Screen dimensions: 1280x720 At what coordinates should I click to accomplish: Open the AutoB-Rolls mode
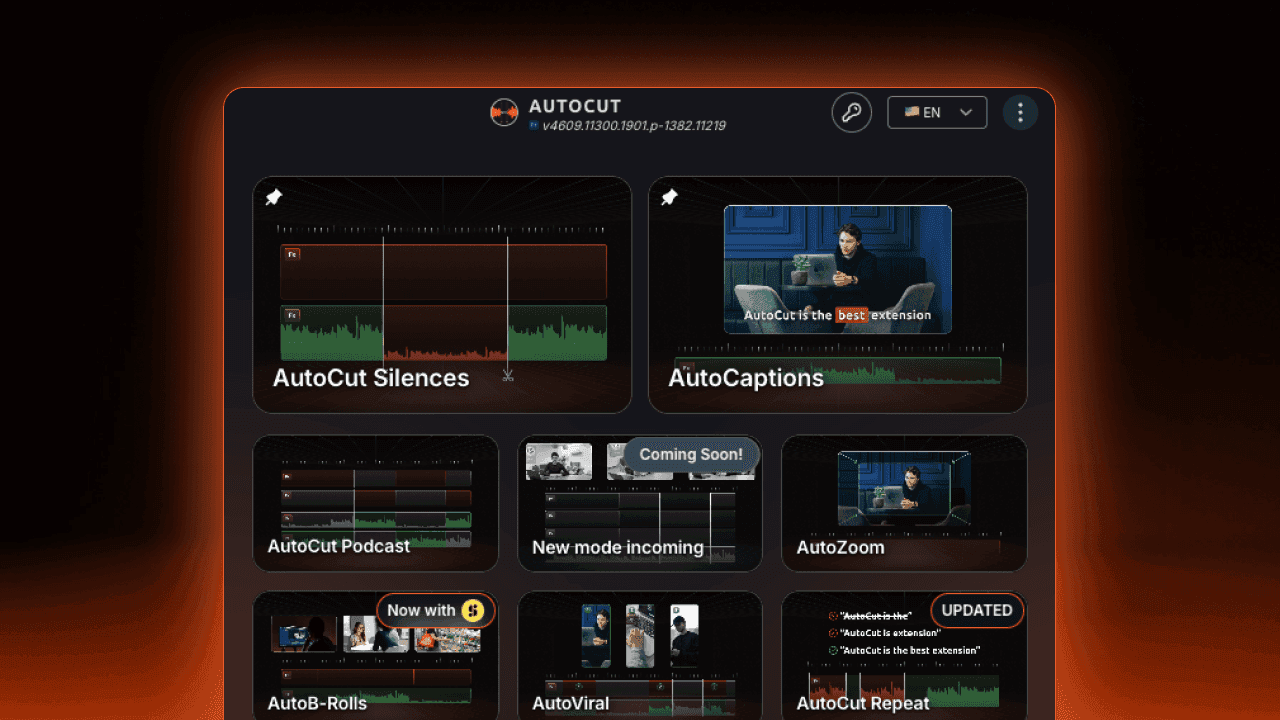(x=376, y=655)
